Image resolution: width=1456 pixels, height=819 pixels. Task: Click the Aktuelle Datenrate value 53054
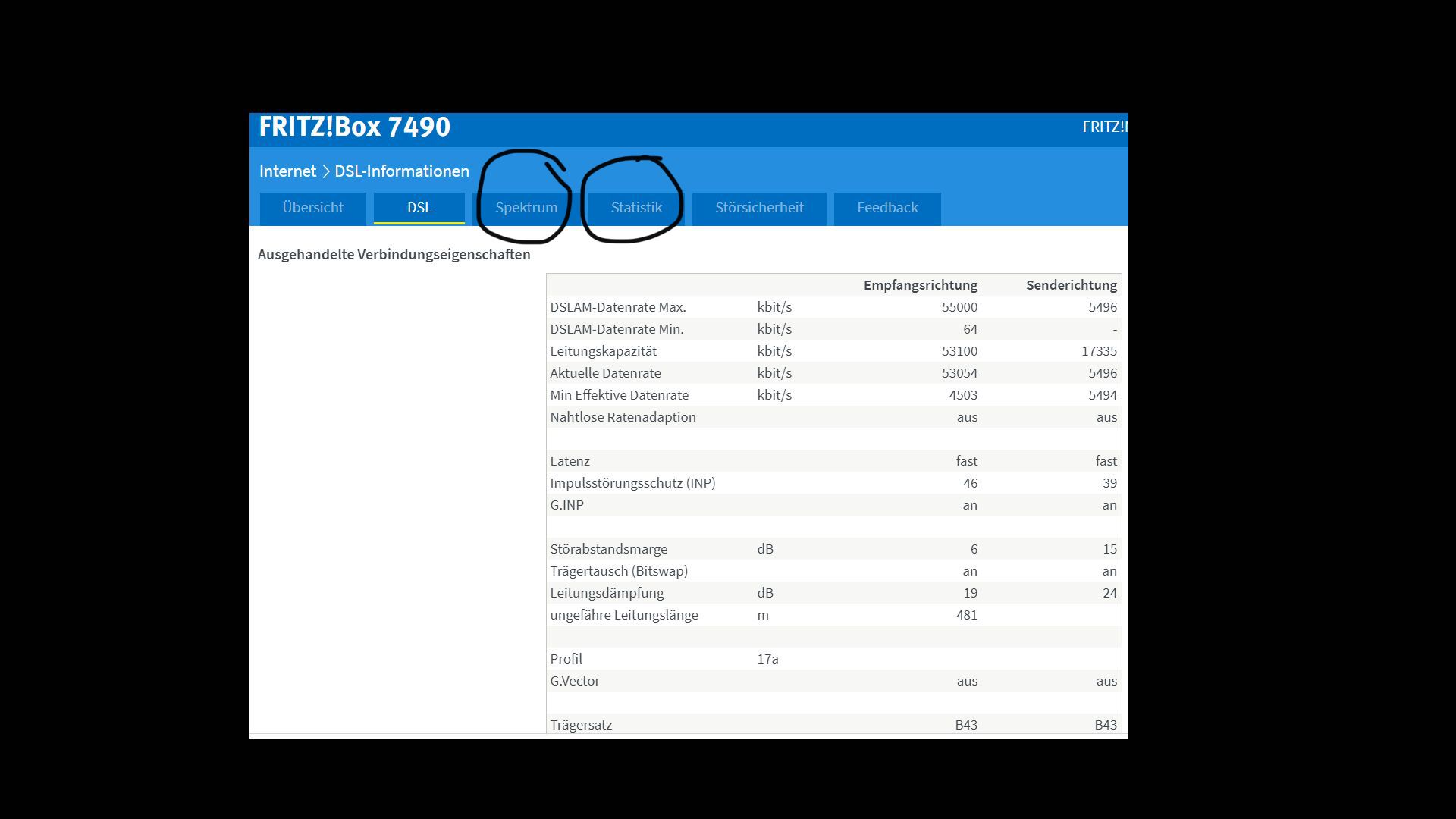(x=959, y=373)
